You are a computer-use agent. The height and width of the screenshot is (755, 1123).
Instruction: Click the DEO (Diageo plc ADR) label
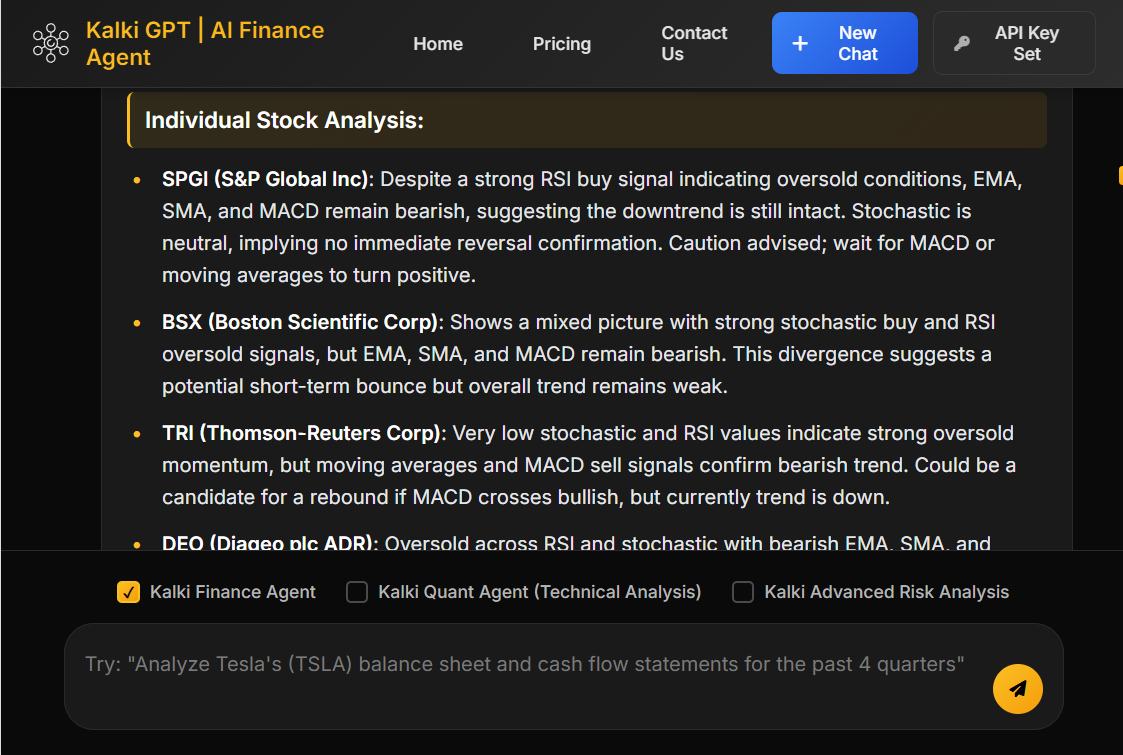(270, 543)
